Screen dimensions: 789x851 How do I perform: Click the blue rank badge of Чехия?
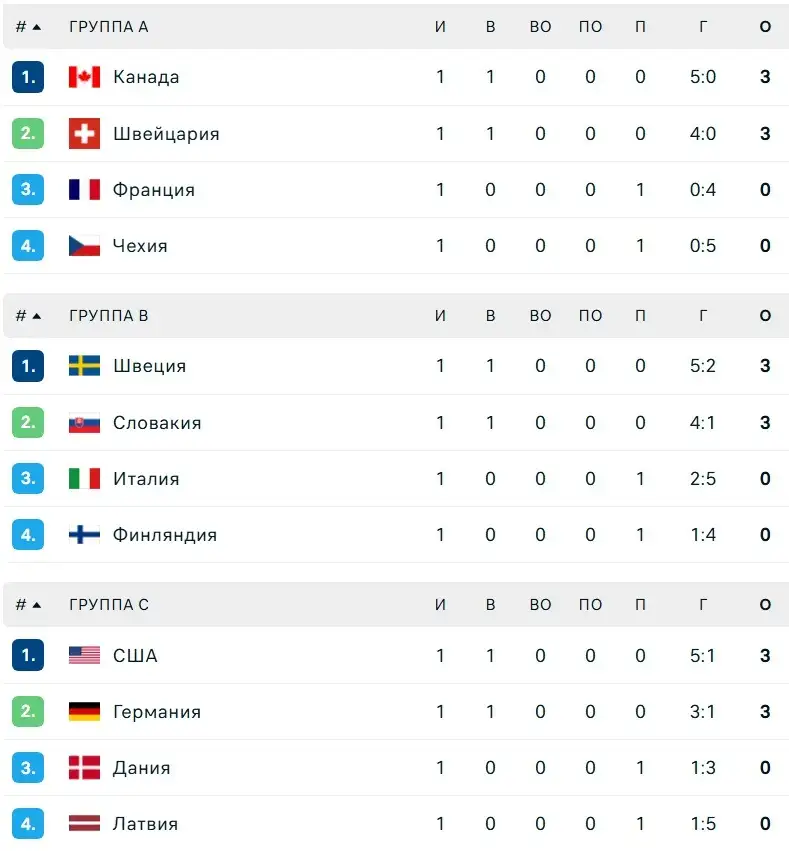(x=27, y=245)
